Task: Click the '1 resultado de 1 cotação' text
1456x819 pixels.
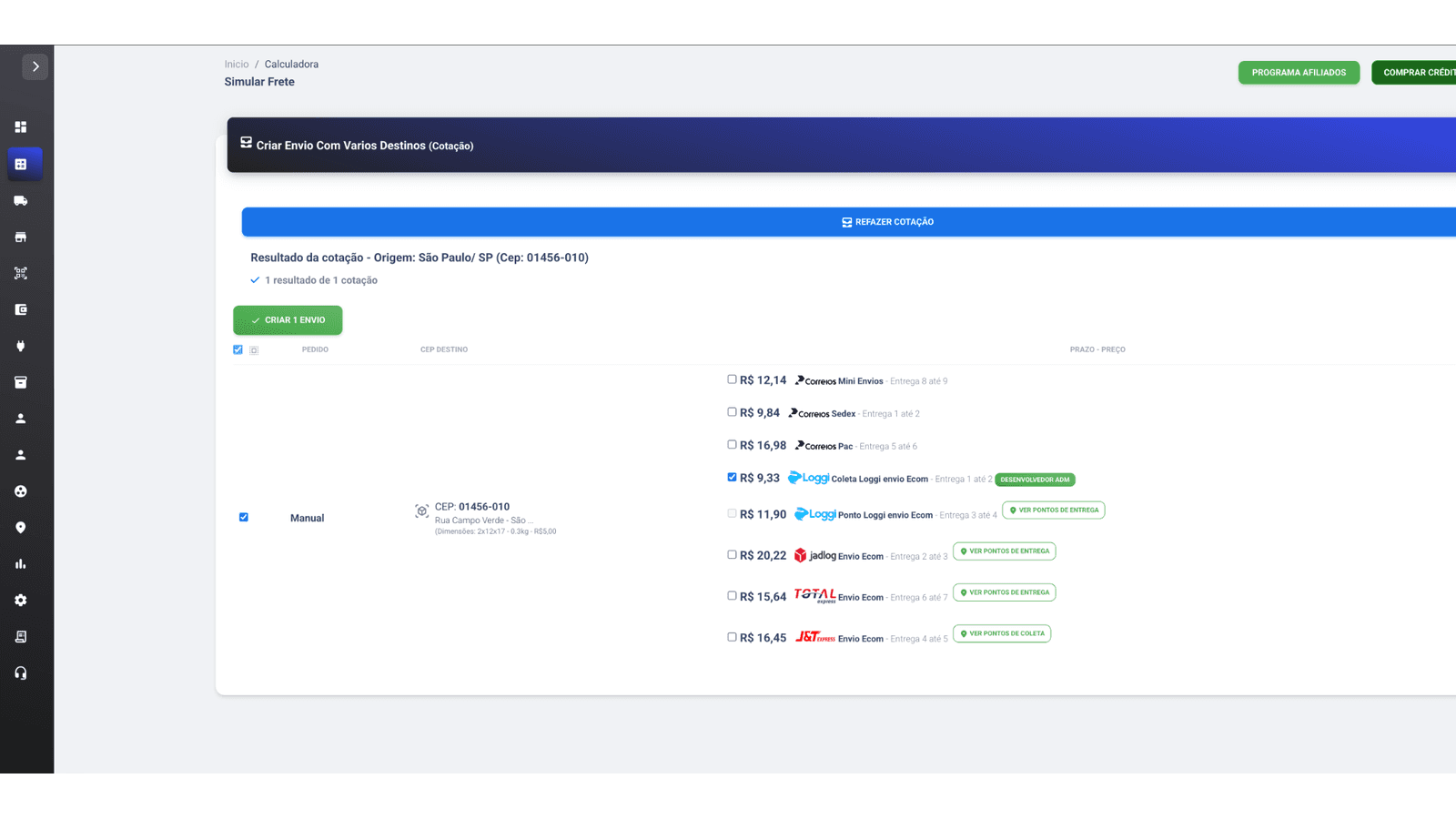Action: tap(321, 280)
